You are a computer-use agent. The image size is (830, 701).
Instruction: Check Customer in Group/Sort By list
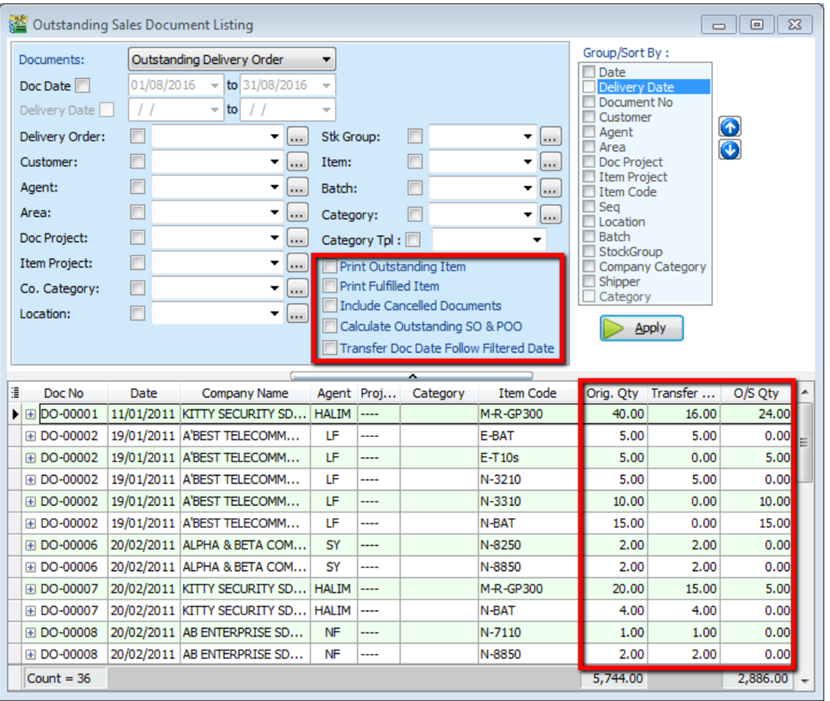(x=590, y=117)
